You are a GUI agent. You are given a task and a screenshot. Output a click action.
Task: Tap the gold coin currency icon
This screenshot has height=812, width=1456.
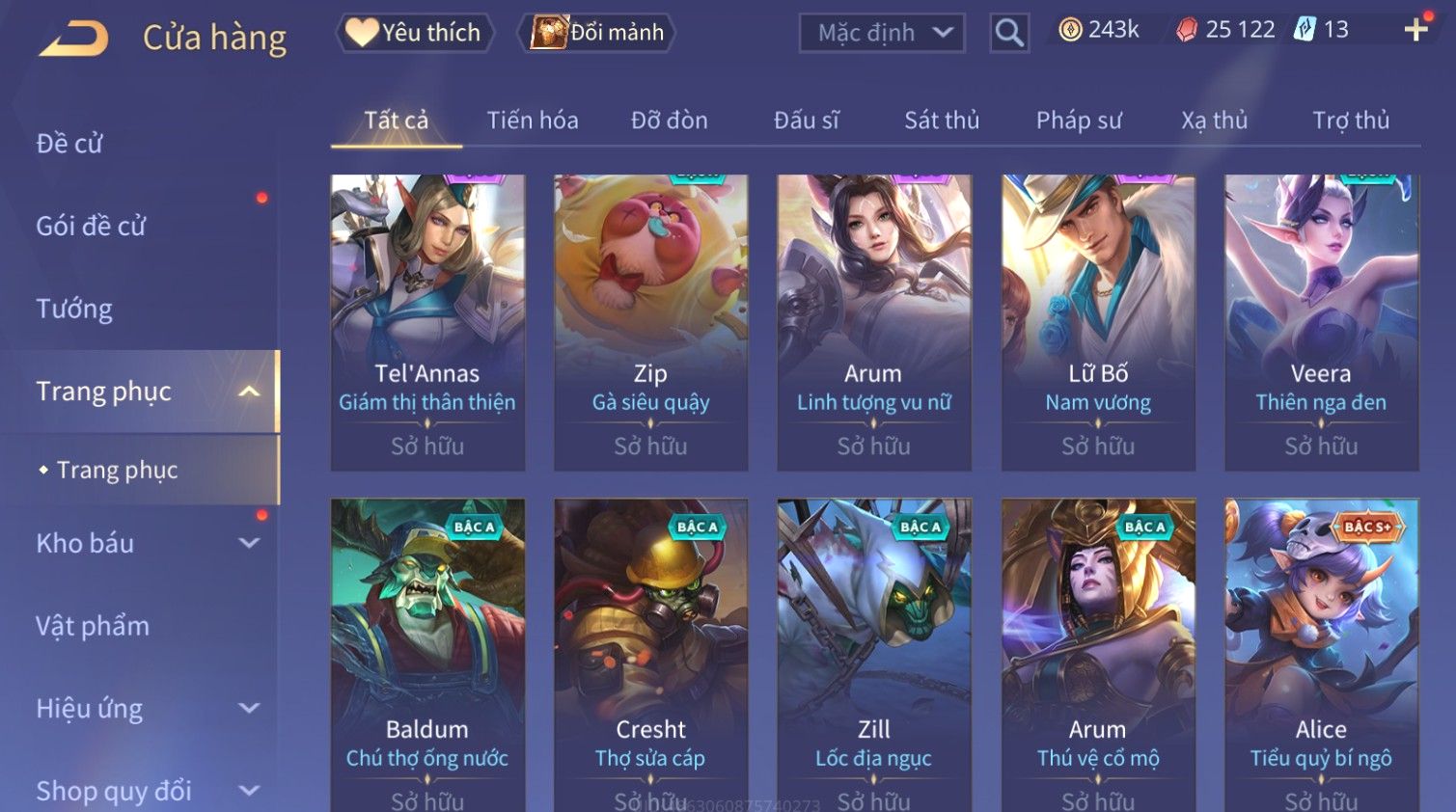coord(1070,30)
